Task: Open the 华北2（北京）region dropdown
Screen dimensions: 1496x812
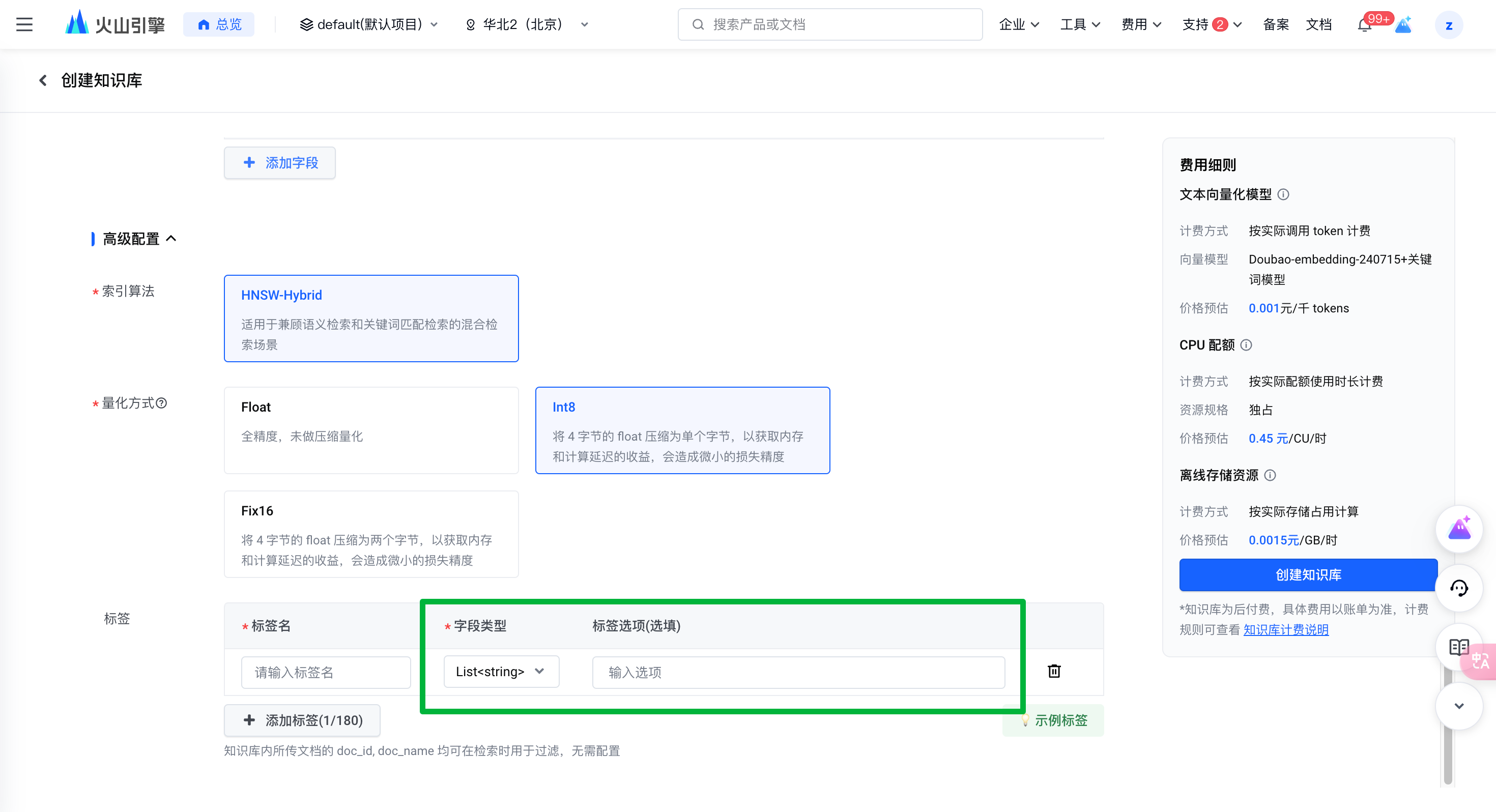Action: 527,24
